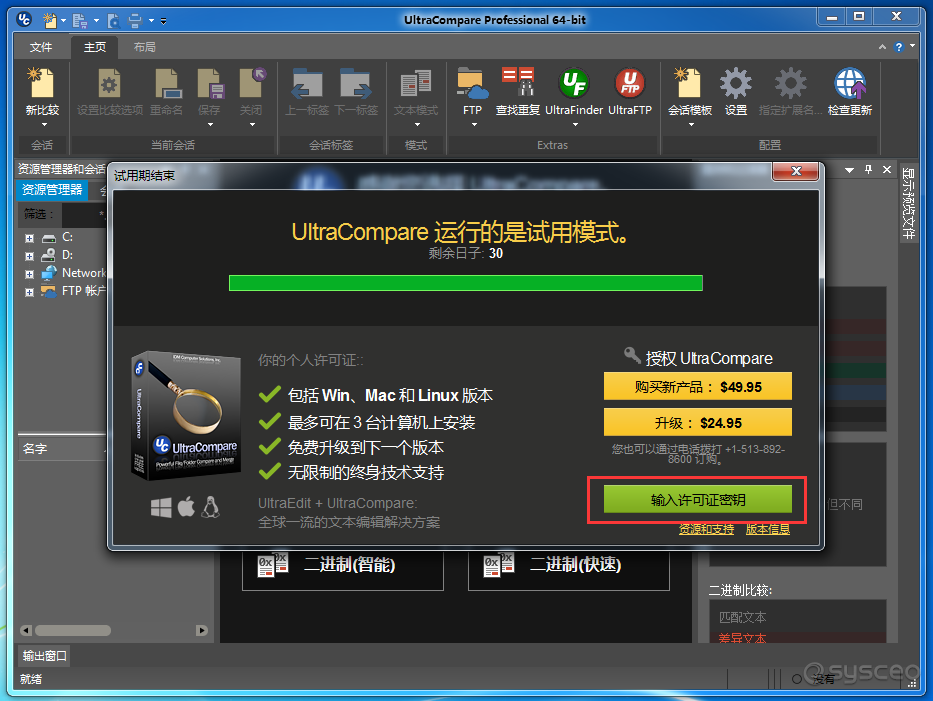Viewport: 933px width, 701px height.
Task: Expand the C: drive tree node
Action: click(x=29, y=238)
